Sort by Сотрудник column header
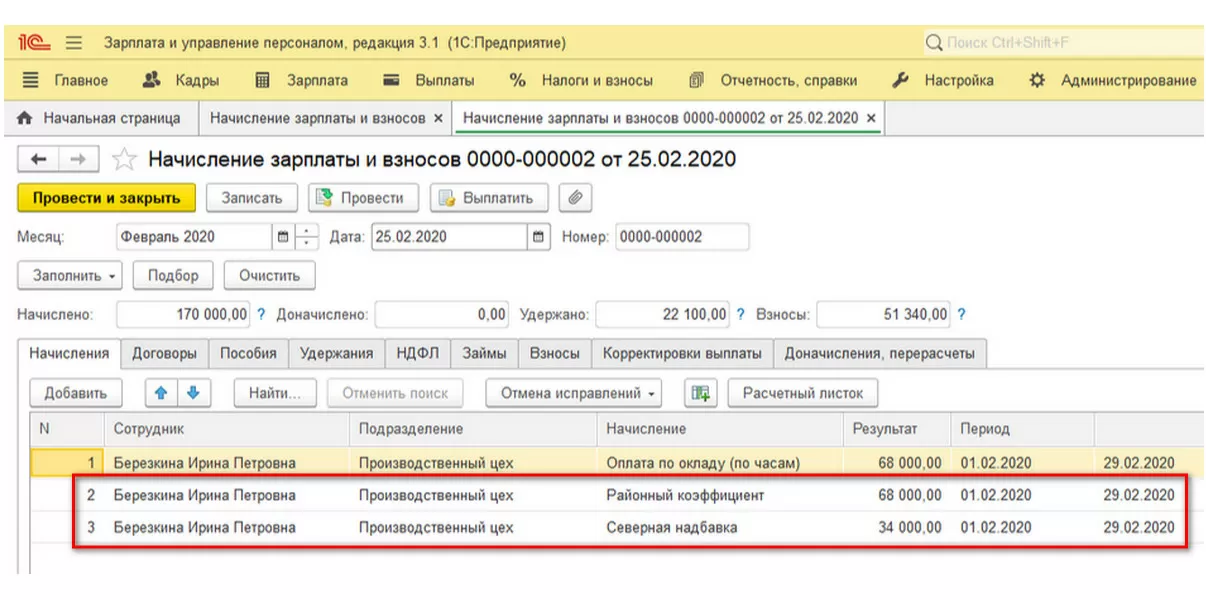This screenshot has width=1206, height=600. 227,428
